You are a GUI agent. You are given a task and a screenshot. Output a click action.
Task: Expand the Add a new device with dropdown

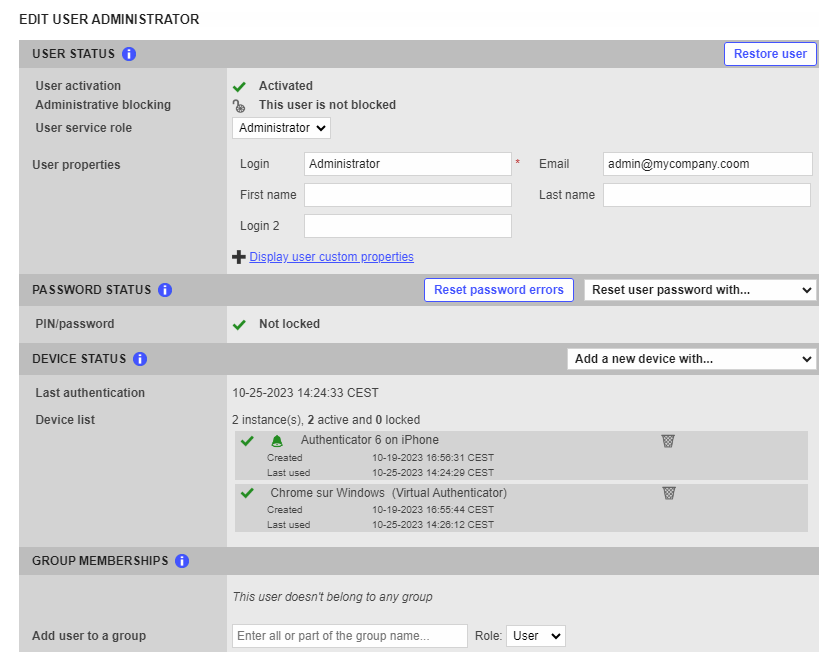691,359
